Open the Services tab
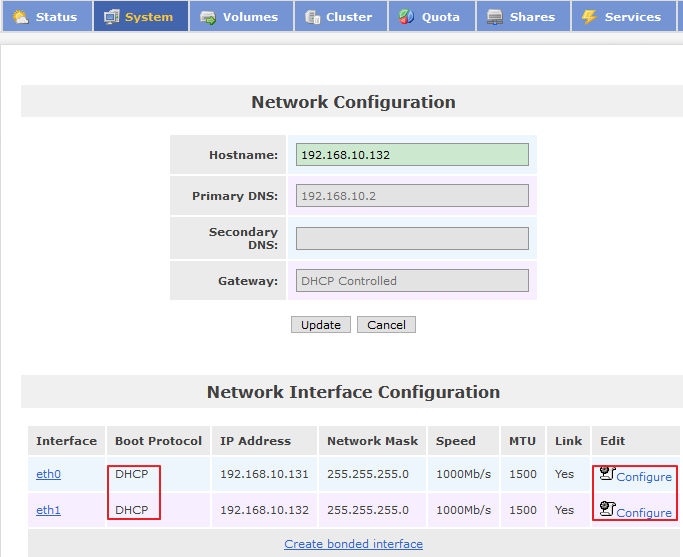 (x=624, y=16)
